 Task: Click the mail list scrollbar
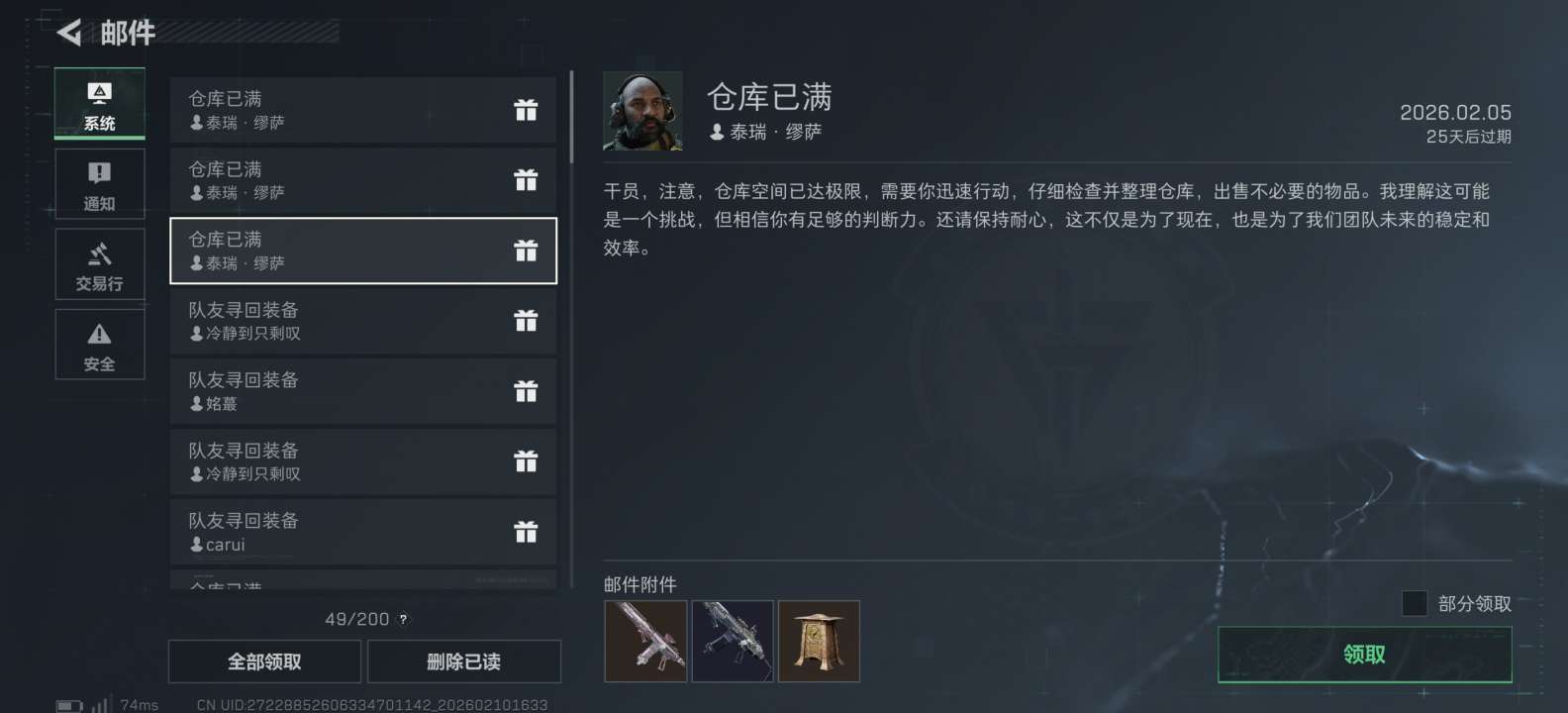tap(571, 117)
